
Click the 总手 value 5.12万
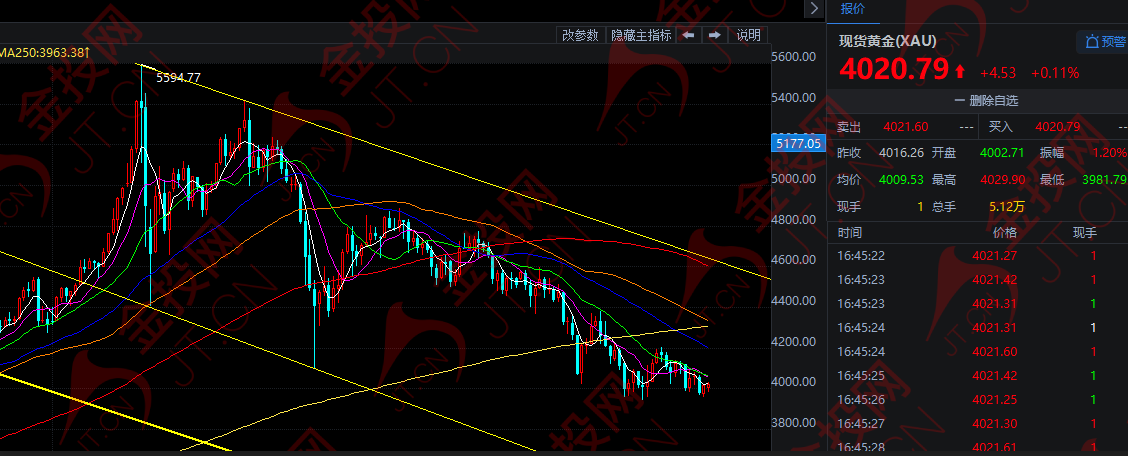click(x=1006, y=207)
